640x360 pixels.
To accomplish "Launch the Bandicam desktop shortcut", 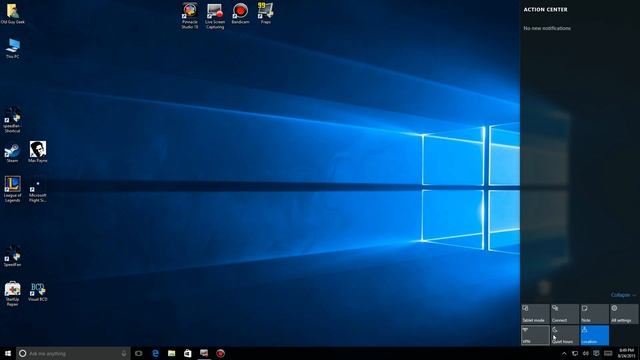I will click(x=240, y=14).
